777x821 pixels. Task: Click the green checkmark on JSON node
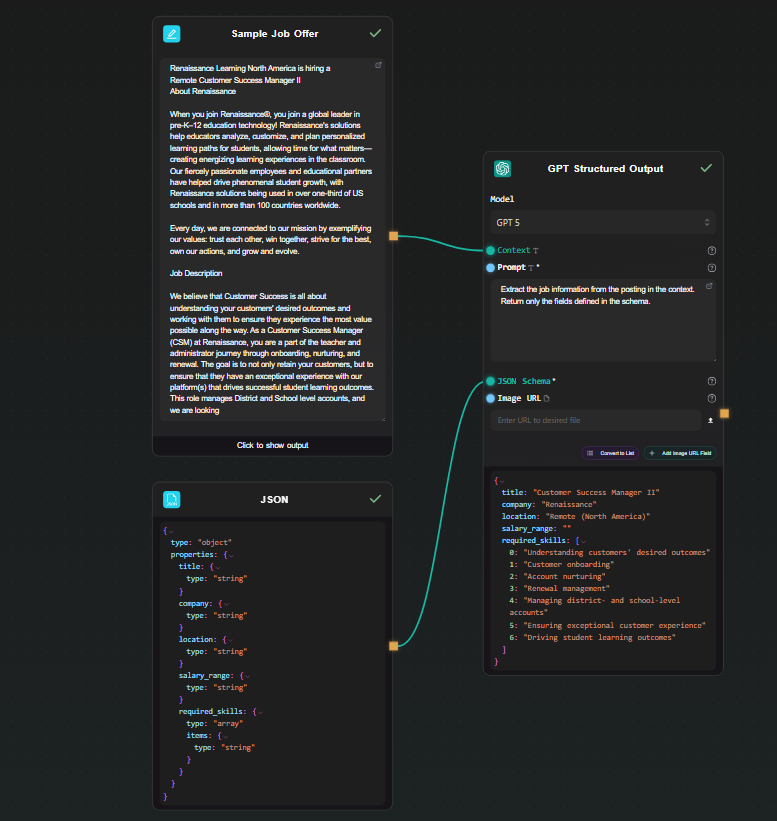(x=375, y=499)
